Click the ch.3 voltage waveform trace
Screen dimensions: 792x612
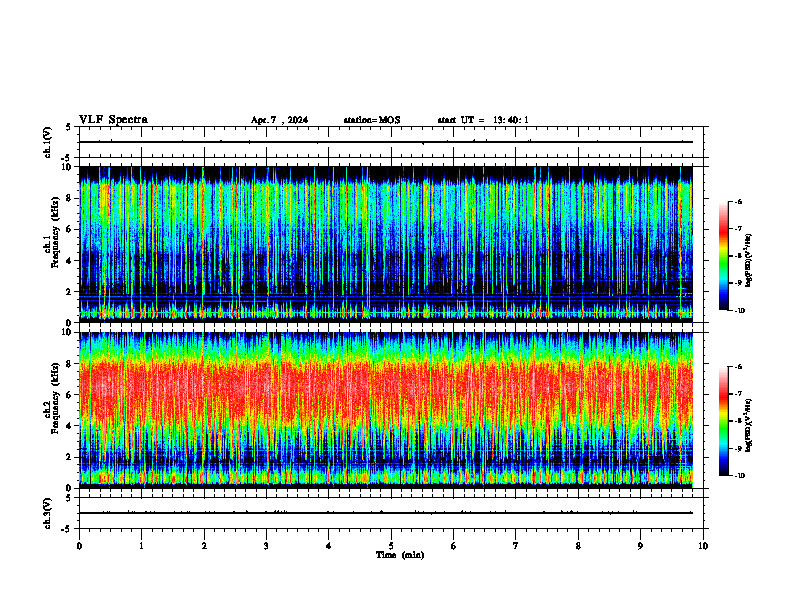(x=386, y=513)
